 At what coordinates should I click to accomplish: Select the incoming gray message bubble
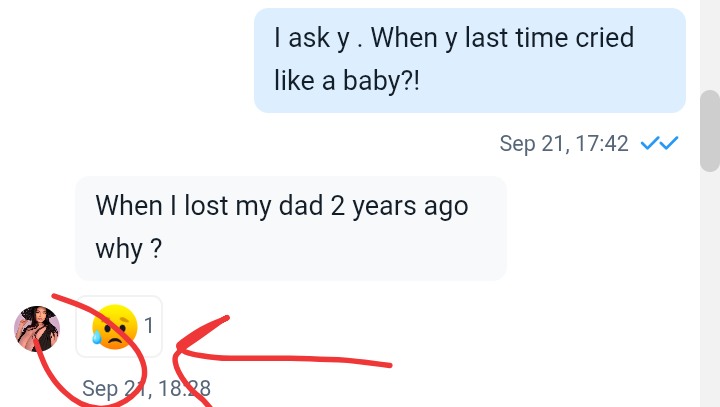[x=290, y=228]
